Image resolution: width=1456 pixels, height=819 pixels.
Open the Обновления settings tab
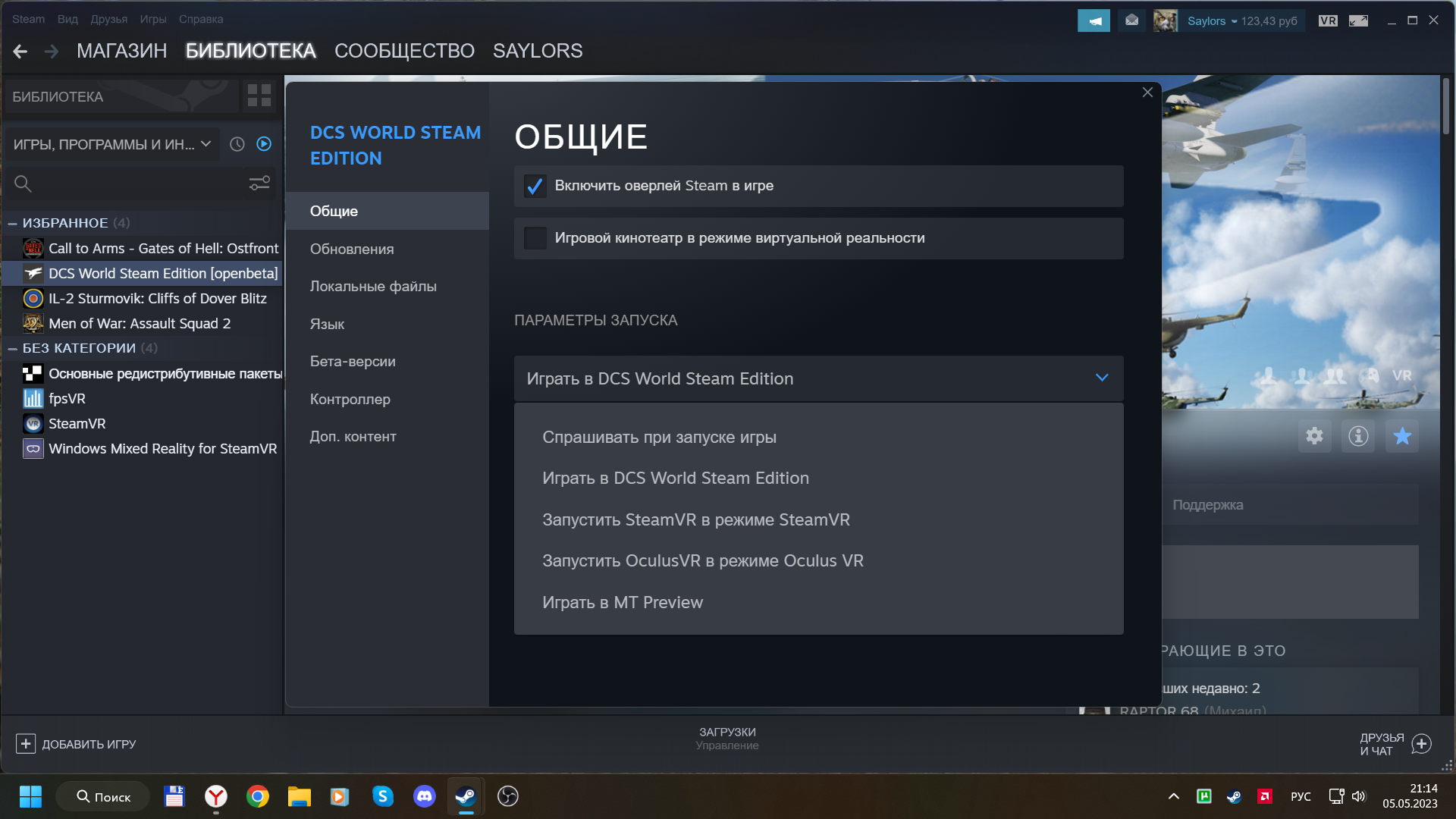(388, 249)
